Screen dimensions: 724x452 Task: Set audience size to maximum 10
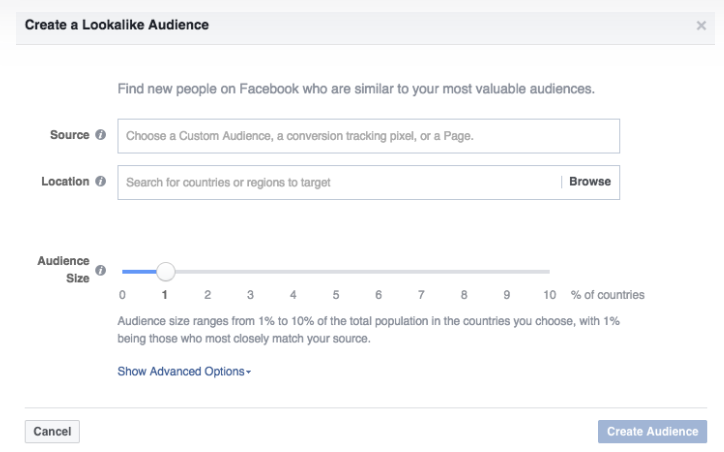pos(548,271)
